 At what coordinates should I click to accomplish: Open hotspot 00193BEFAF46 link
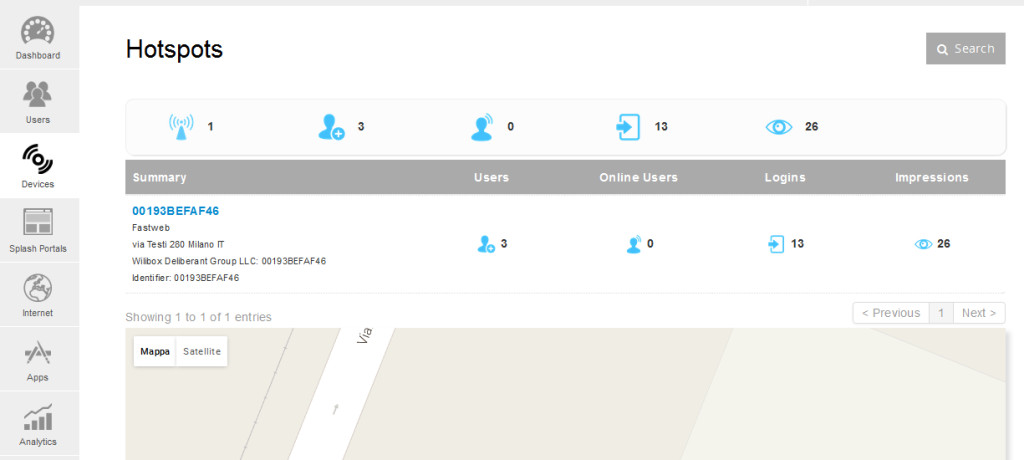click(176, 211)
